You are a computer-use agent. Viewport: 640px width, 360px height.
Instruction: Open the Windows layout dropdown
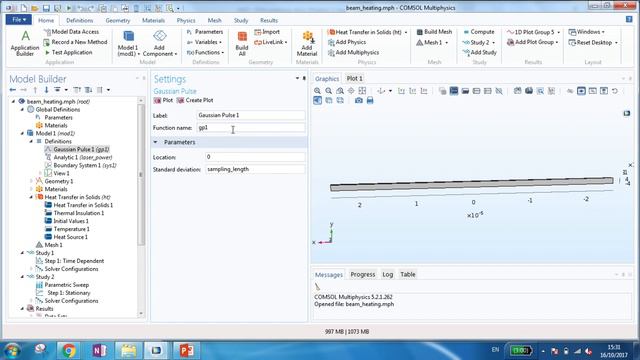pyautogui.click(x=587, y=32)
